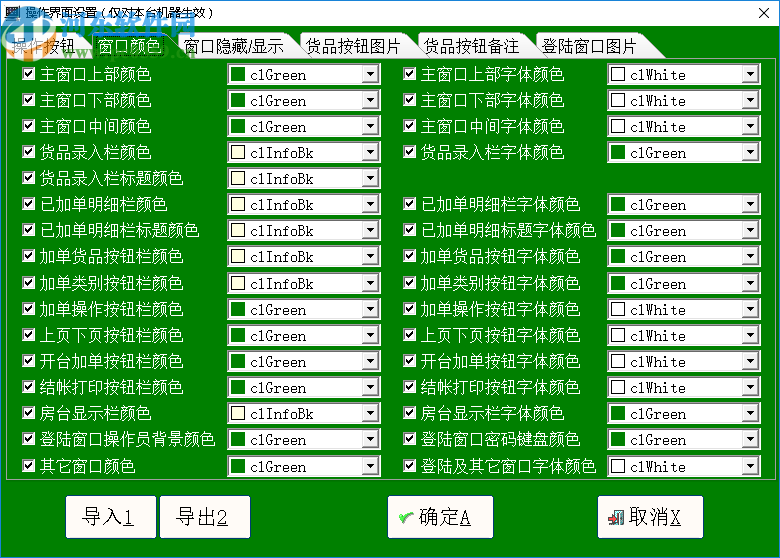Toggle 登陆窗口密码键盘颜色 checkbox
The height and width of the screenshot is (558, 780).
click(x=409, y=439)
